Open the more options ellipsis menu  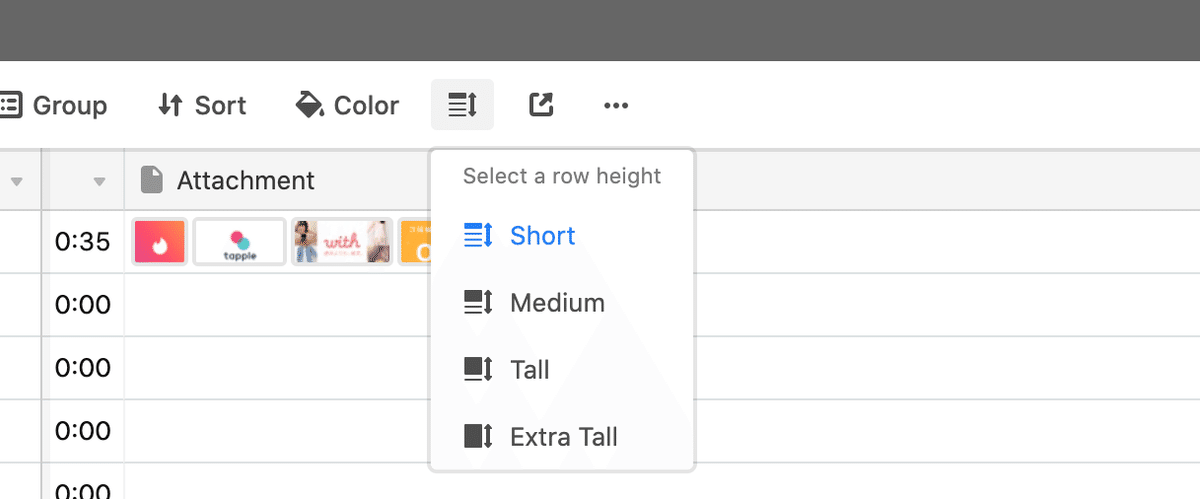pos(616,105)
